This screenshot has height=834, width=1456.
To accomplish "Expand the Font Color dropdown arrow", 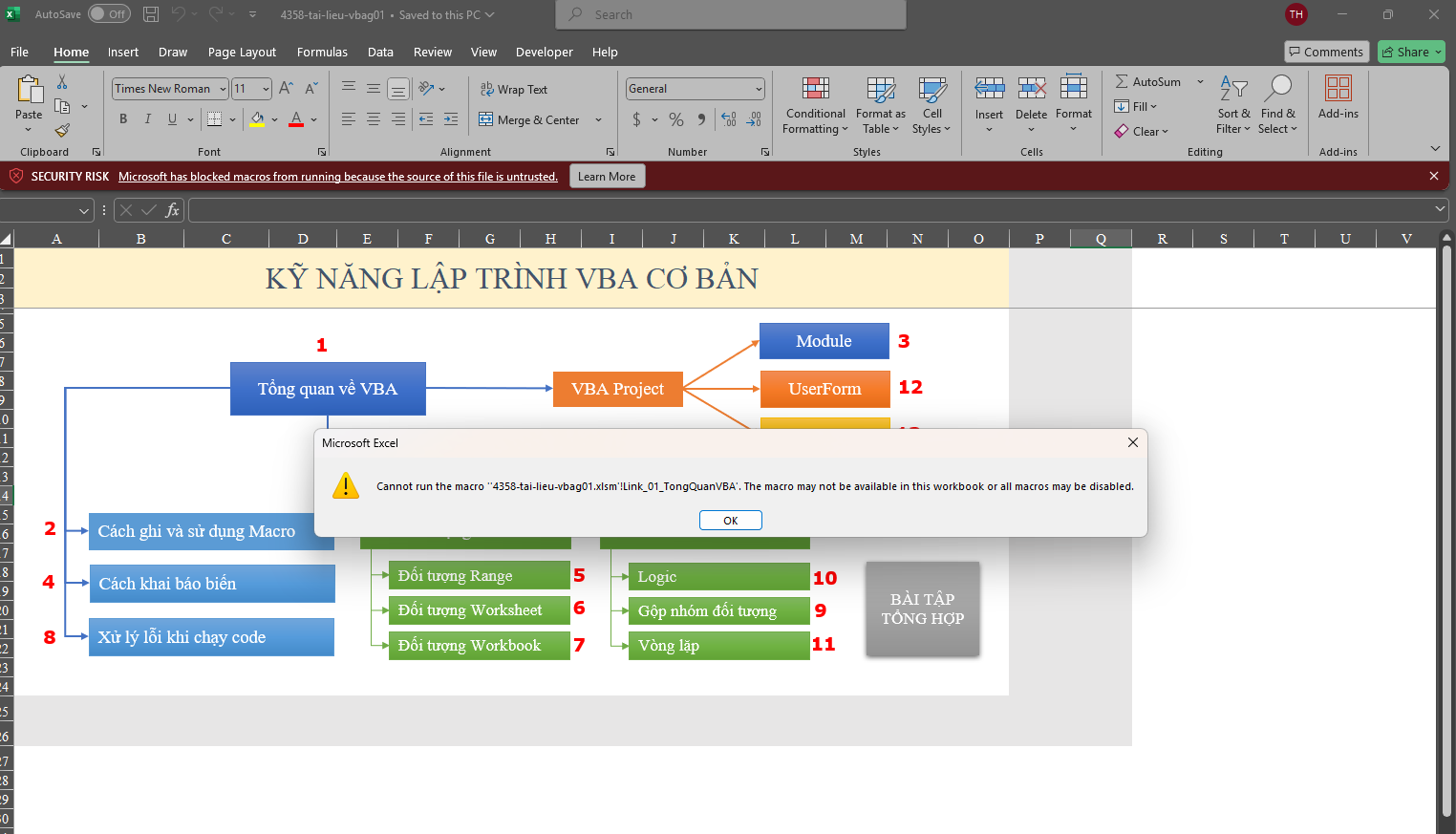I will point(313,119).
